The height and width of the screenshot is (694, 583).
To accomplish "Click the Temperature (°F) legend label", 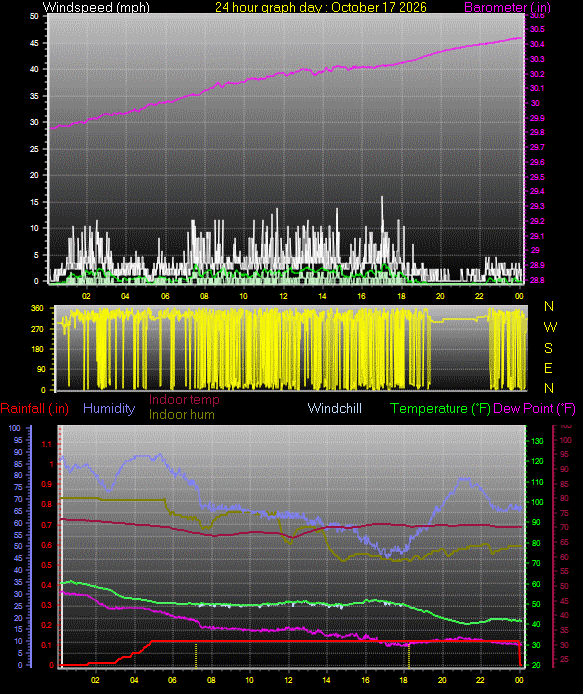I will click(x=440, y=409).
